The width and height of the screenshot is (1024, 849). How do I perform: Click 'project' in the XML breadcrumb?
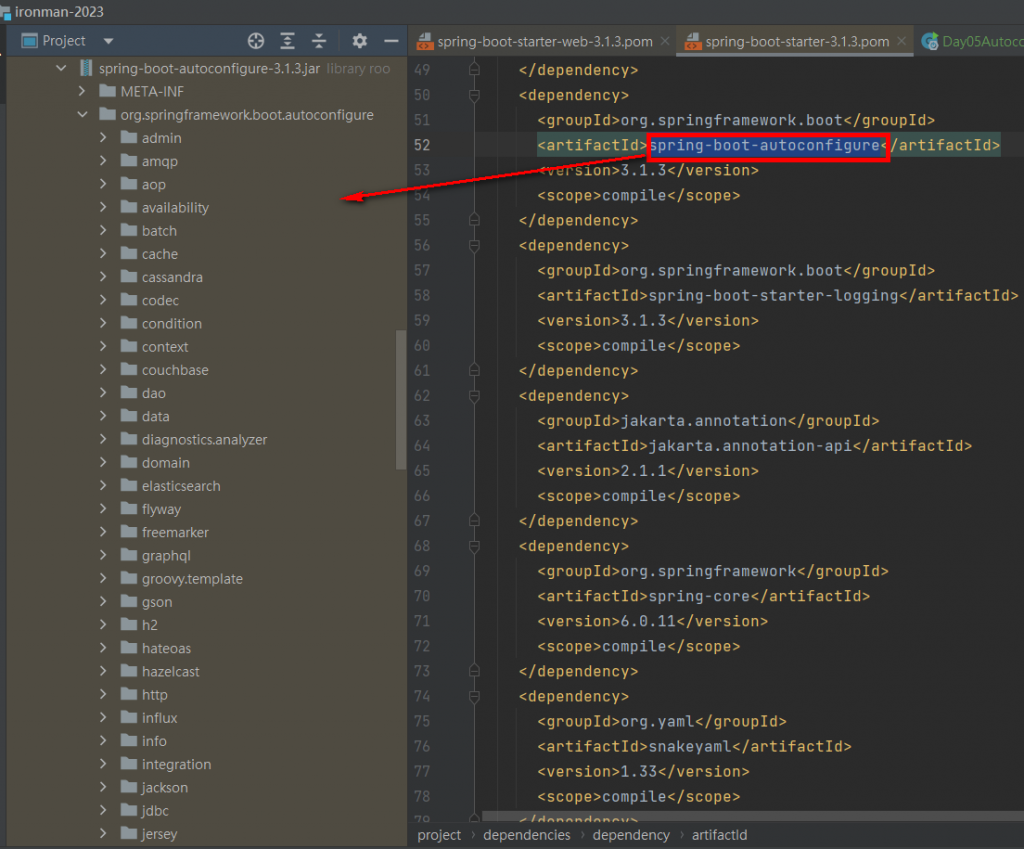439,835
